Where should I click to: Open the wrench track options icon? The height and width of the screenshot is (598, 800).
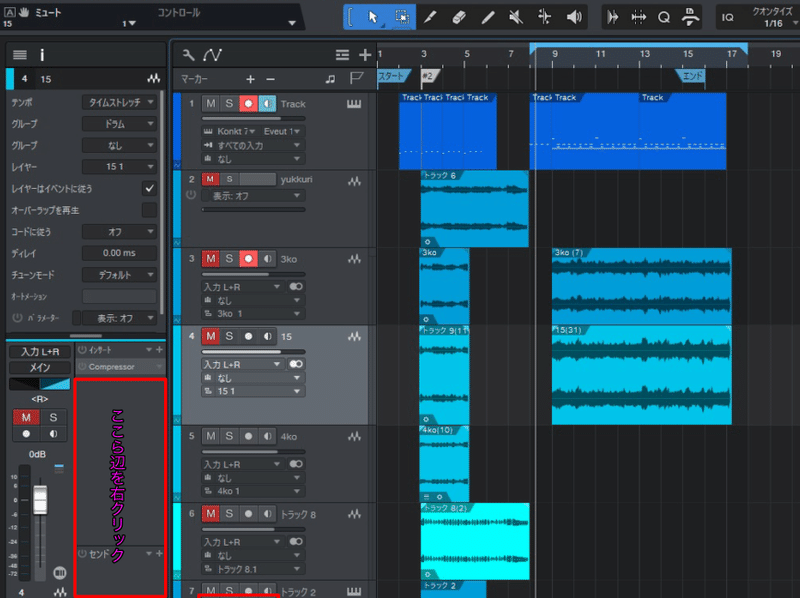(188, 55)
